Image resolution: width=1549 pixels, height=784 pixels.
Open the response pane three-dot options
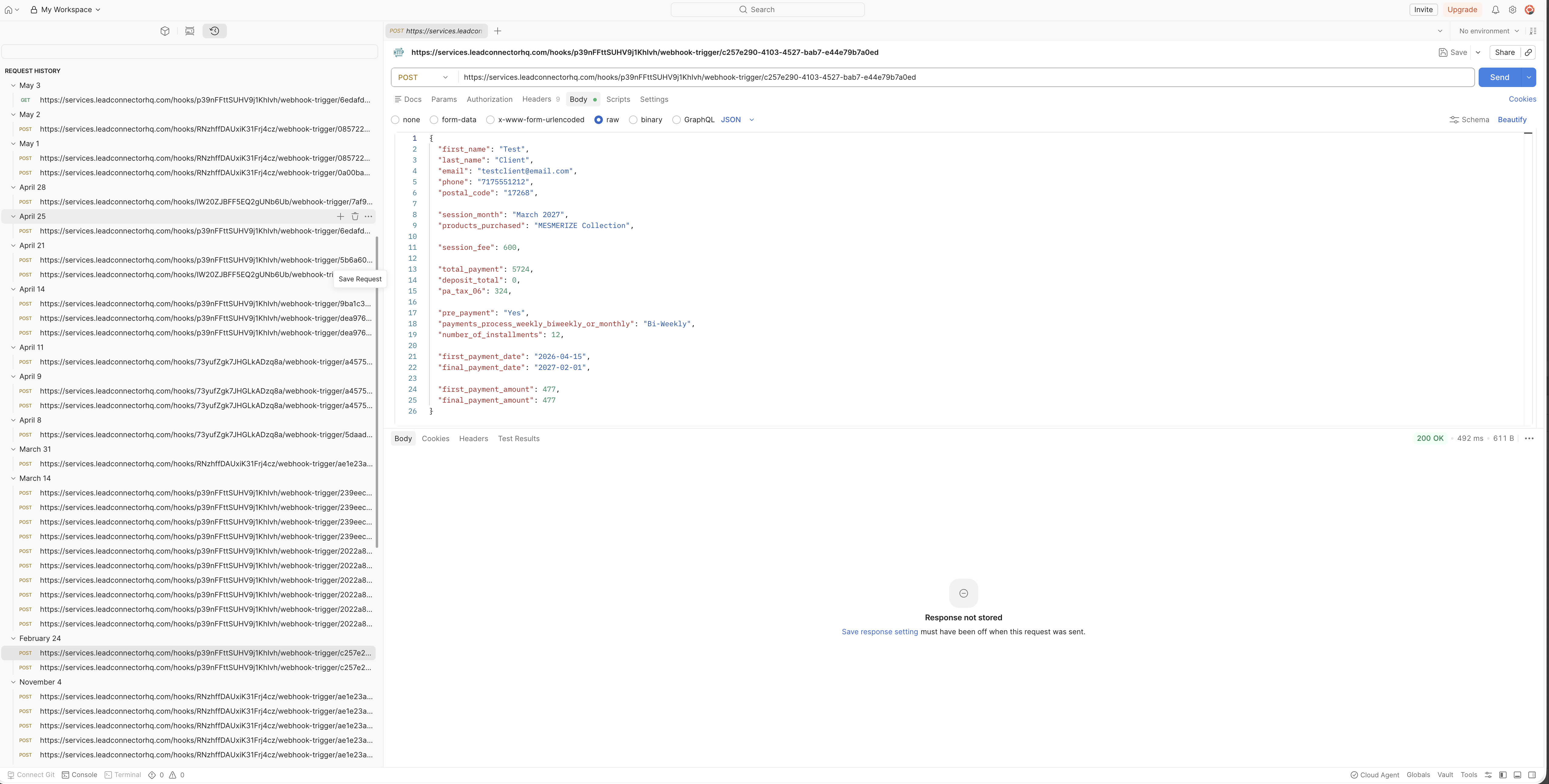(x=1529, y=439)
